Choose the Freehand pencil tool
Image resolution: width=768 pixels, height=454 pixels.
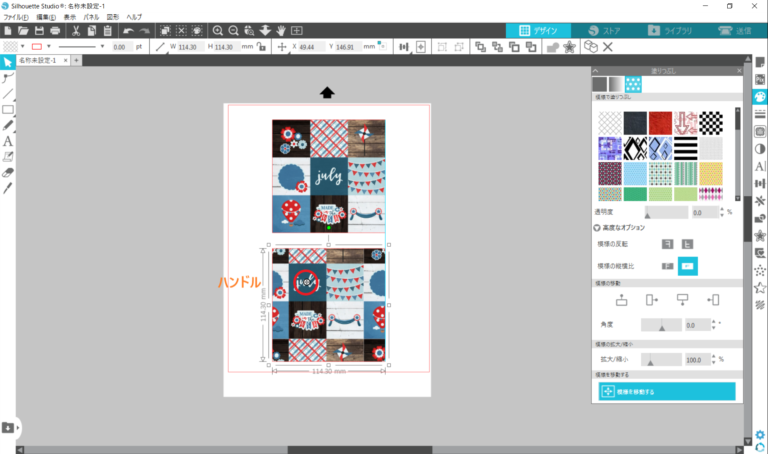(7, 125)
